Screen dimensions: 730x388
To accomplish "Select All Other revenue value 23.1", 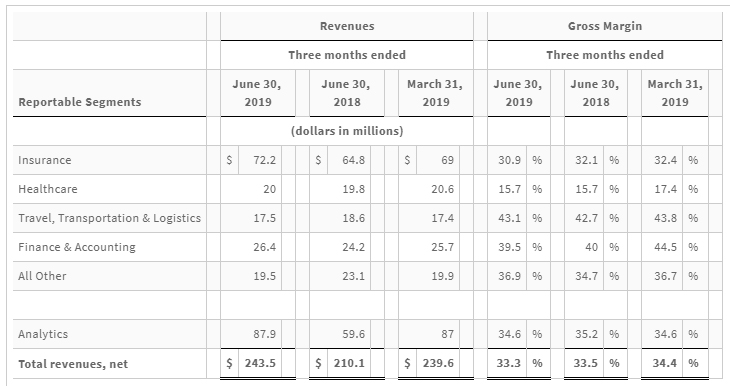I will click(x=353, y=276).
